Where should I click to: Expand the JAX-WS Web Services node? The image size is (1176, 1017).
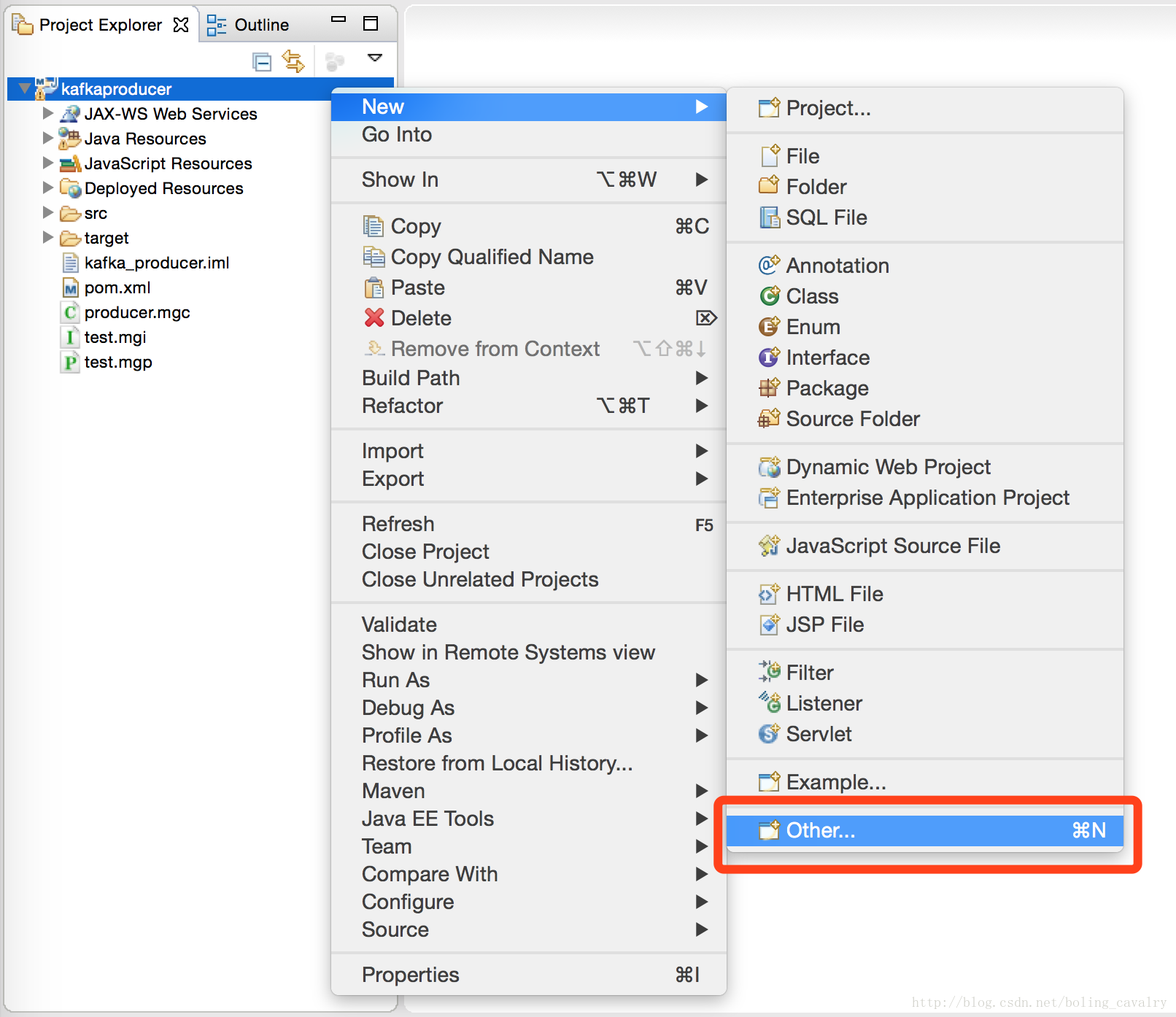48,113
